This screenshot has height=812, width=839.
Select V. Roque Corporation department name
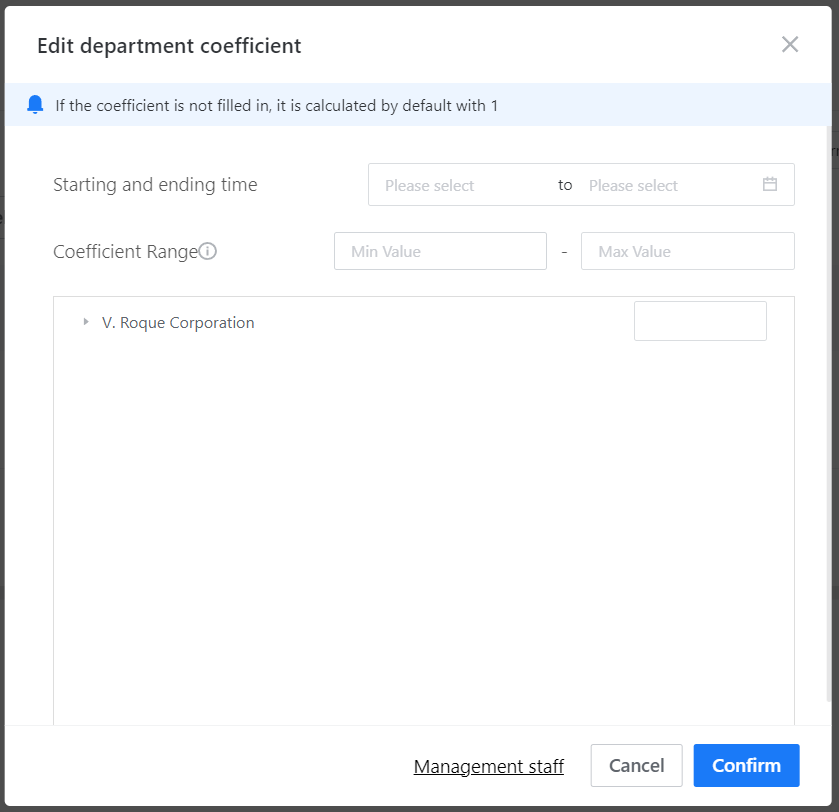pos(178,323)
